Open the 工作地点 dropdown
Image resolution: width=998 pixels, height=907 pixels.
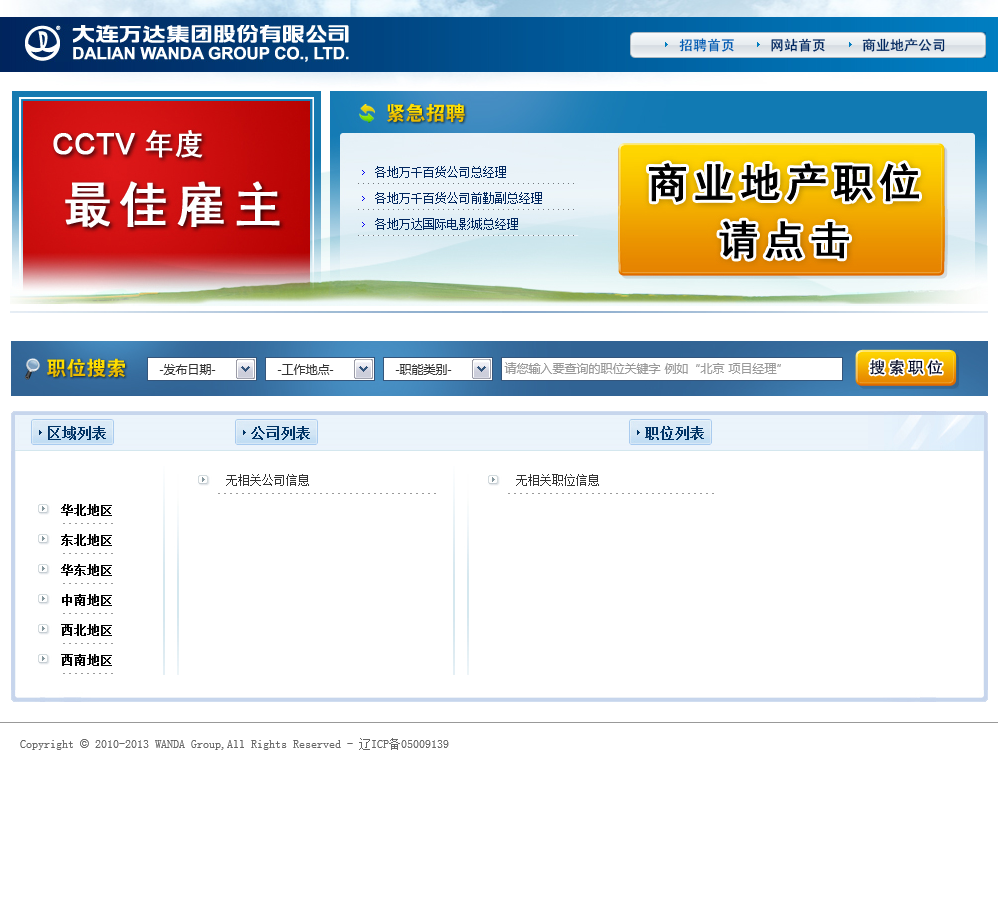320,369
